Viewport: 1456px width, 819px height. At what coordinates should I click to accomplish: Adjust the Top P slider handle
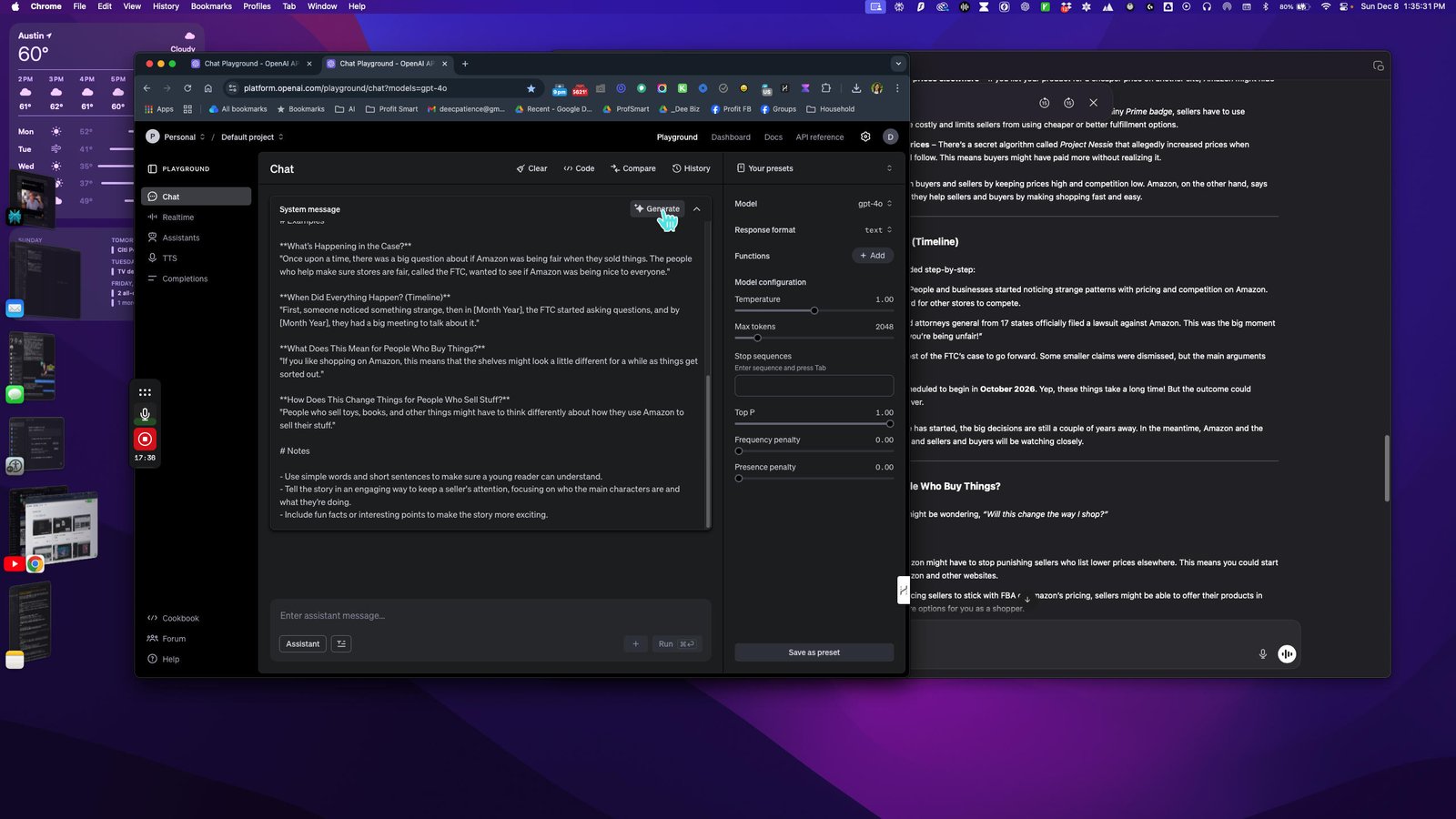coord(890,424)
